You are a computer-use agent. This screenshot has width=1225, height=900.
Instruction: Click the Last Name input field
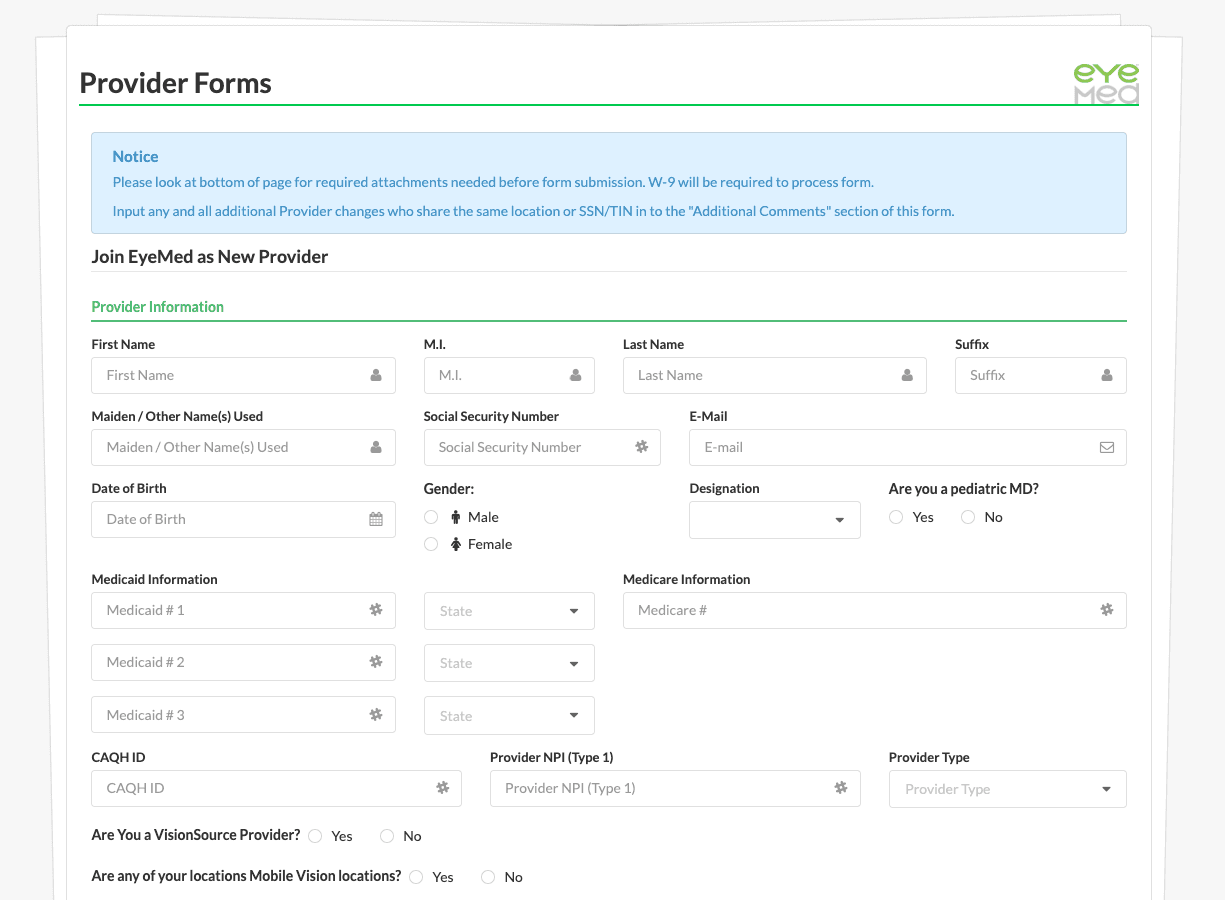[x=760, y=376]
